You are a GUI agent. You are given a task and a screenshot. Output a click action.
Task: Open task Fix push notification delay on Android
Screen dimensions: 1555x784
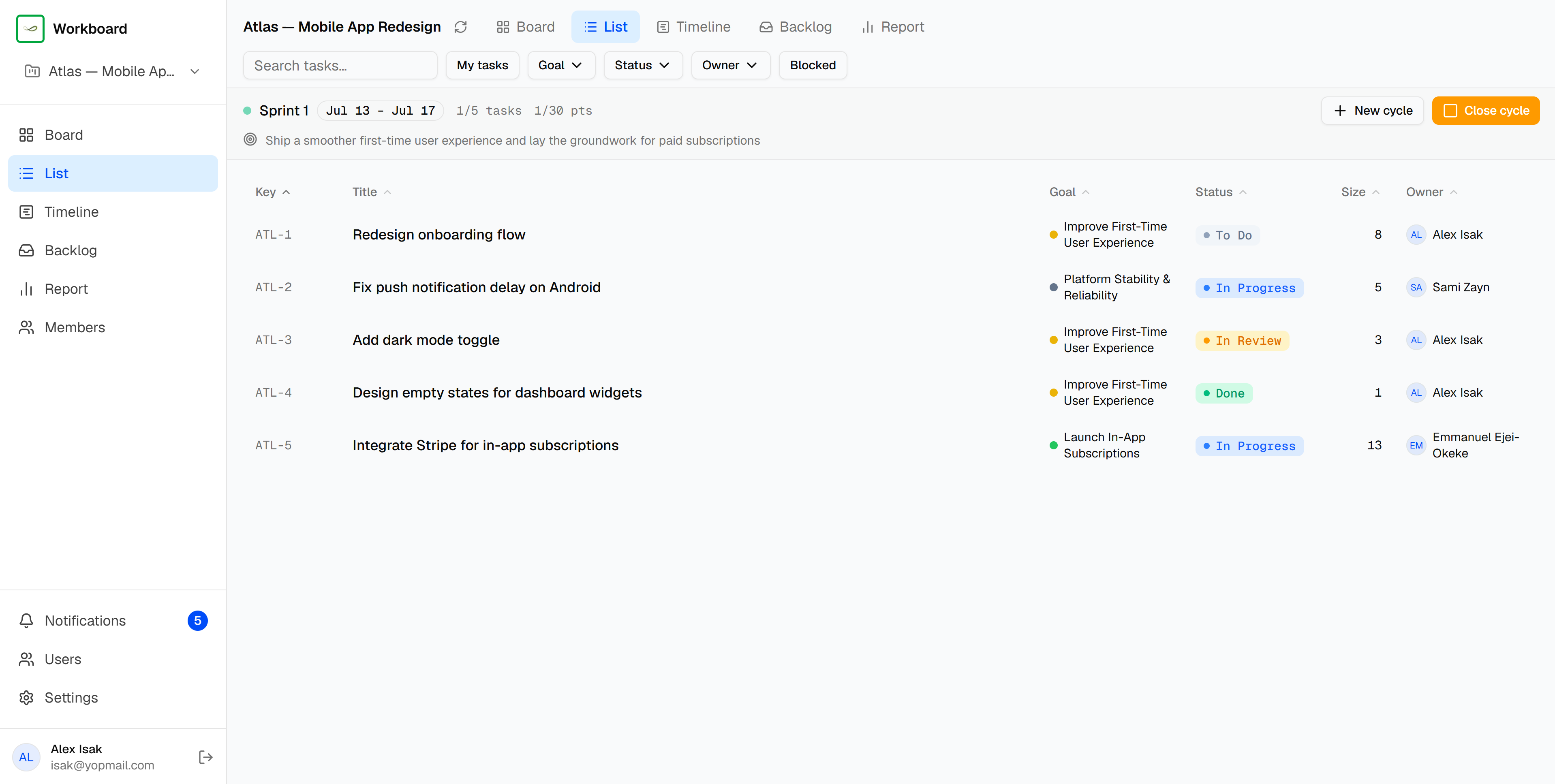476,287
